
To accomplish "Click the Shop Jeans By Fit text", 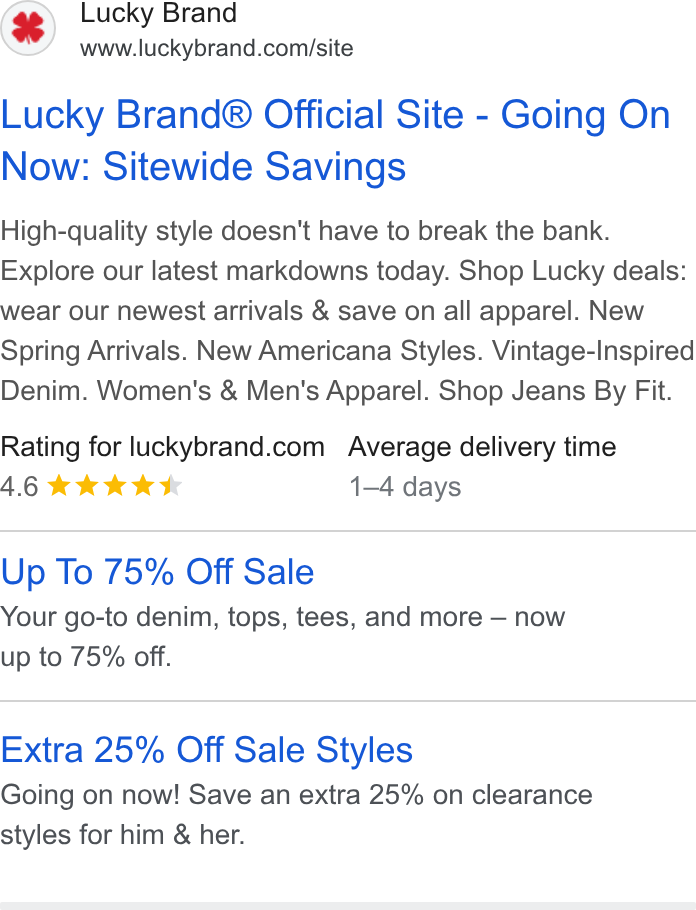I will click(x=556, y=391).
